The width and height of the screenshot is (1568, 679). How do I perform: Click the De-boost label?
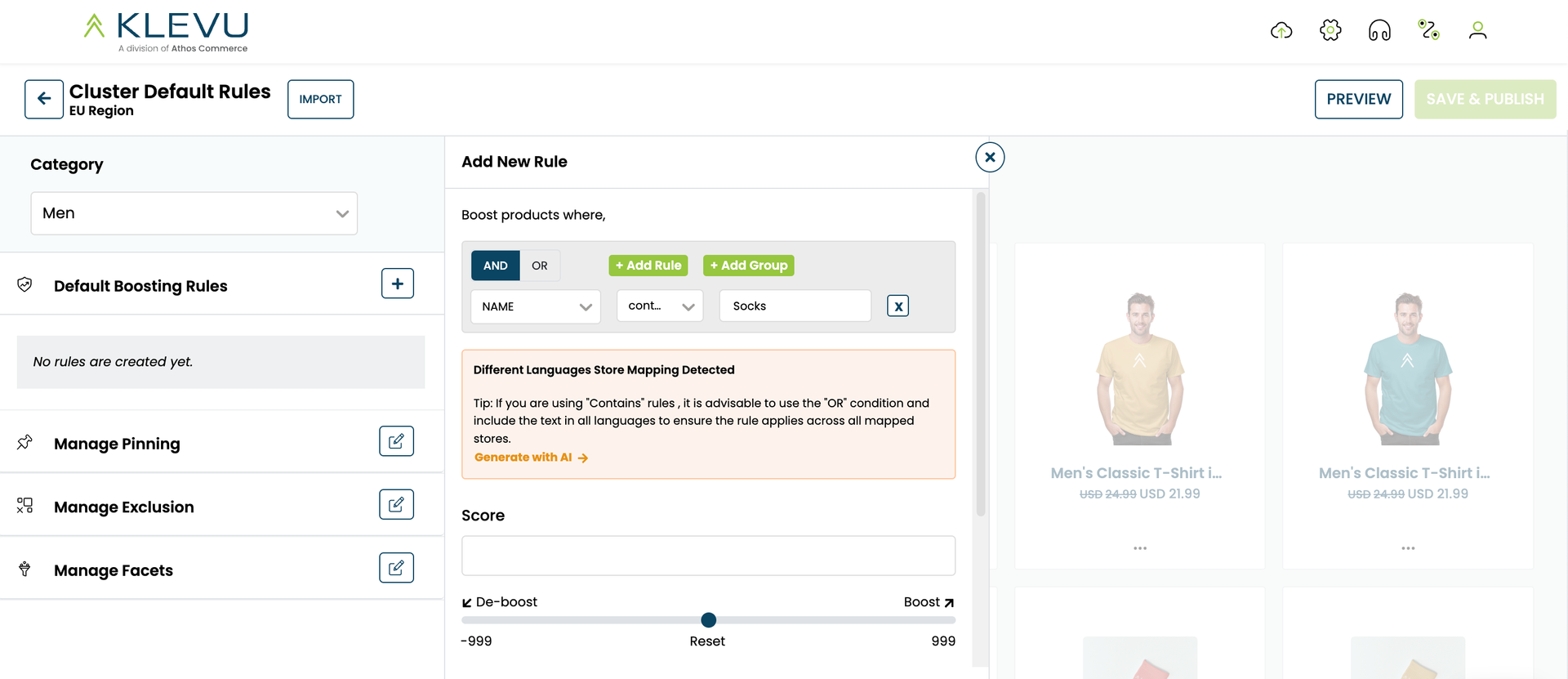point(499,602)
